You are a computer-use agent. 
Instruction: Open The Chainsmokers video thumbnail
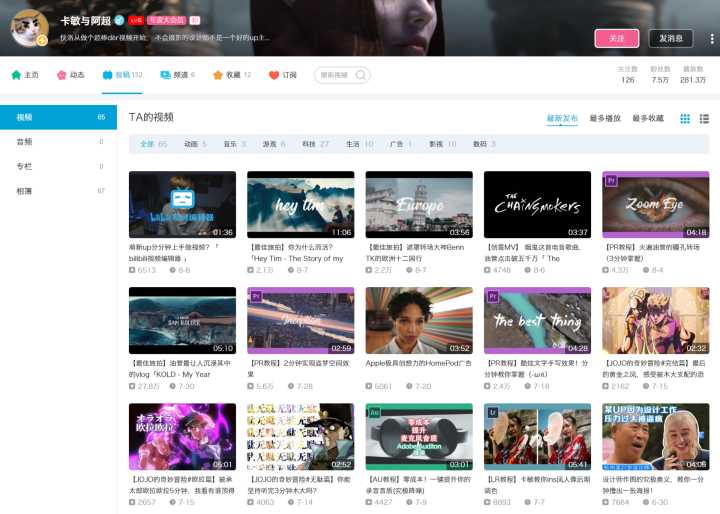click(537, 205)
